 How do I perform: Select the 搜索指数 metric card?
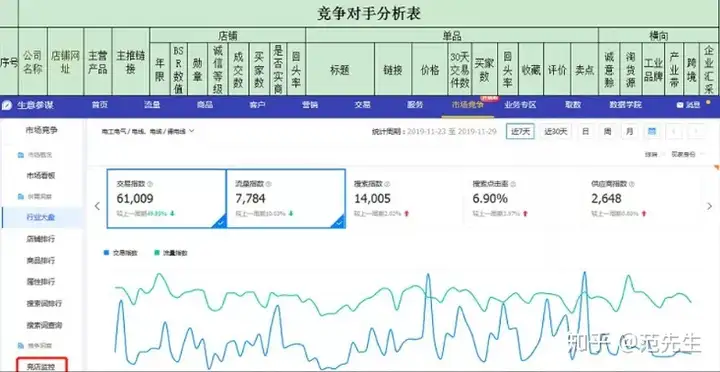(x=404, y=198)
